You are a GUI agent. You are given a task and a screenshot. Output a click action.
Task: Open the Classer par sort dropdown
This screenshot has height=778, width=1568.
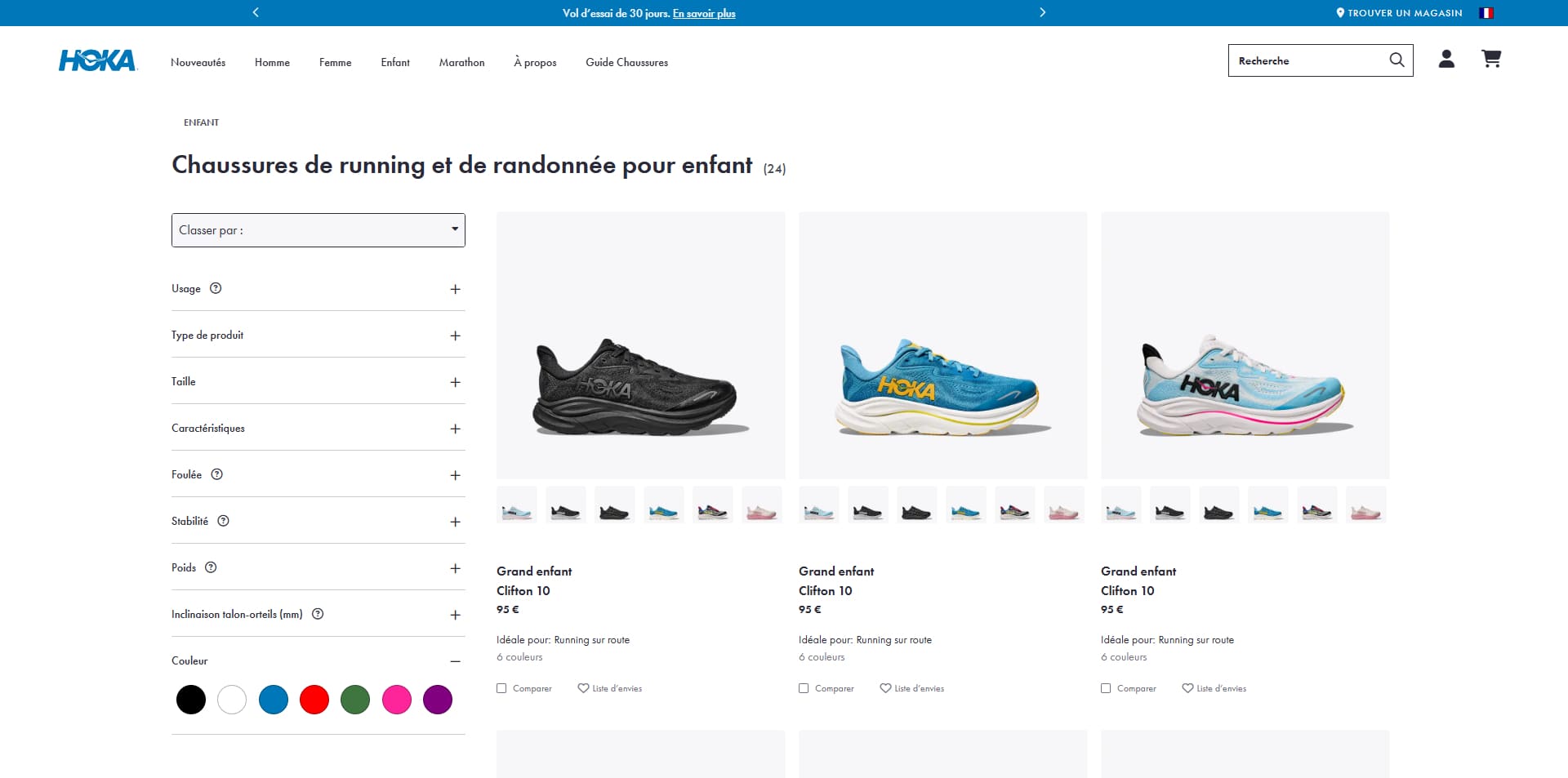(318, 230)
